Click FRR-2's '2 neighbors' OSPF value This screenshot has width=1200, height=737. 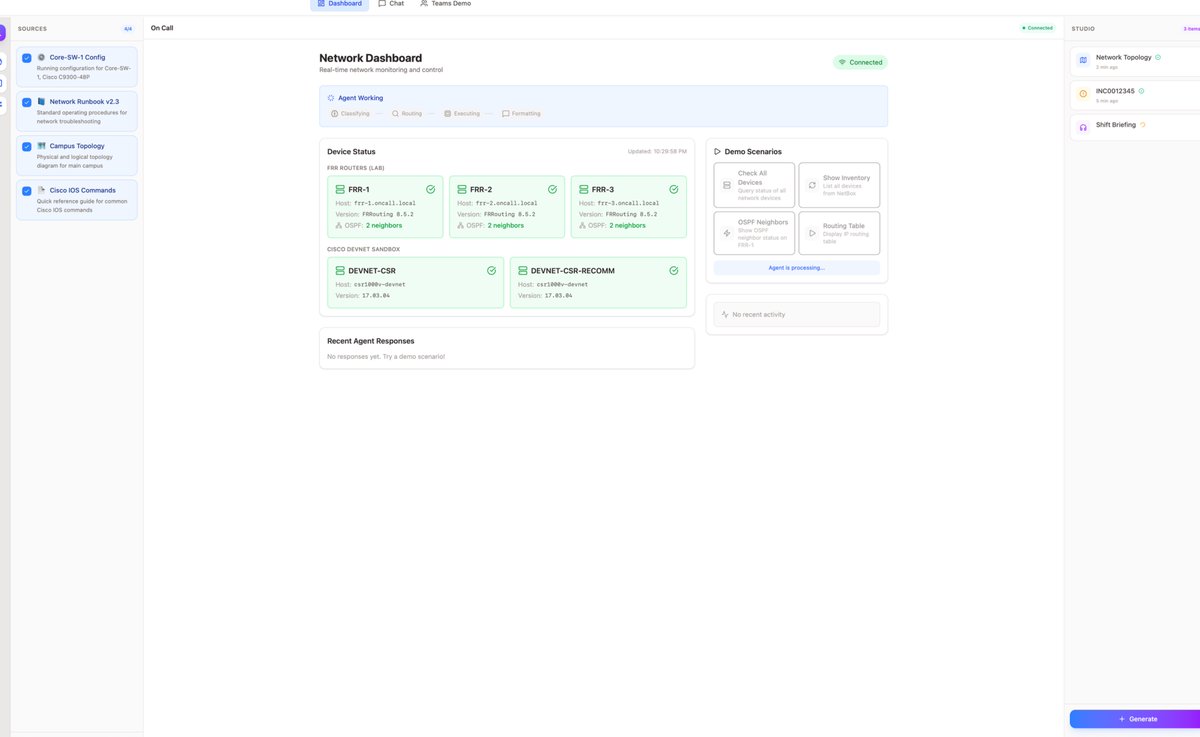click(506, 226)
